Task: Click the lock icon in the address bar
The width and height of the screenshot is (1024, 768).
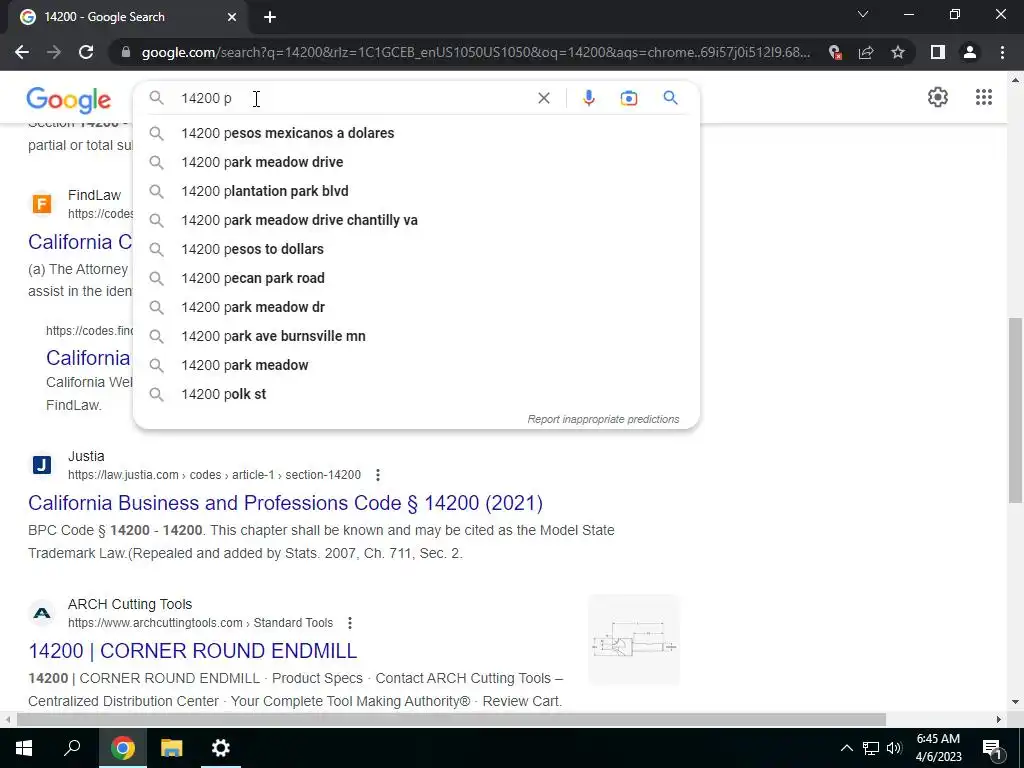Action: coord(126,52)
